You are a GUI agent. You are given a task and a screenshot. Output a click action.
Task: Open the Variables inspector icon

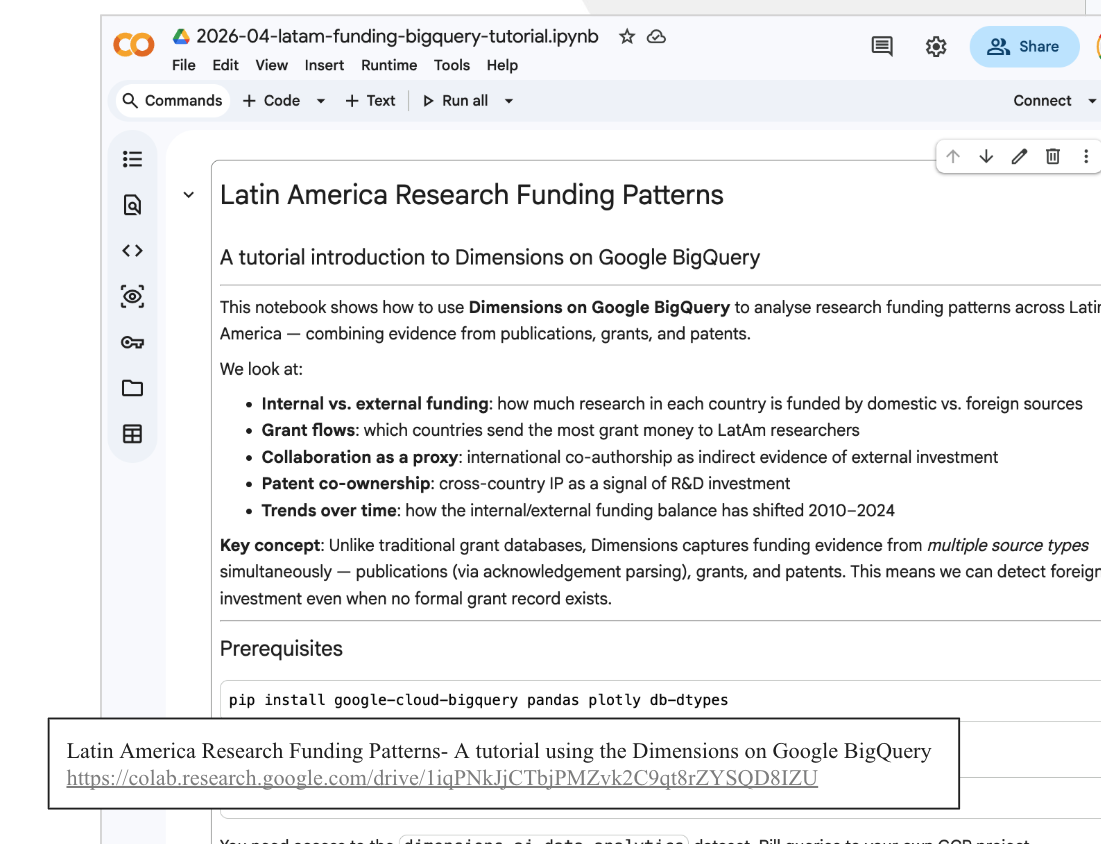[x=132, y=297]
